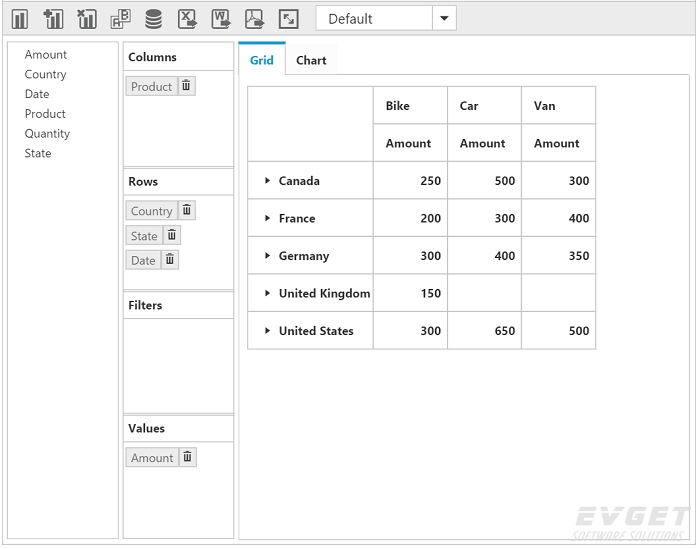Remove Product field from Columns
The width and height of the screenshot is (700, 549).
click(x=186, y=86)
